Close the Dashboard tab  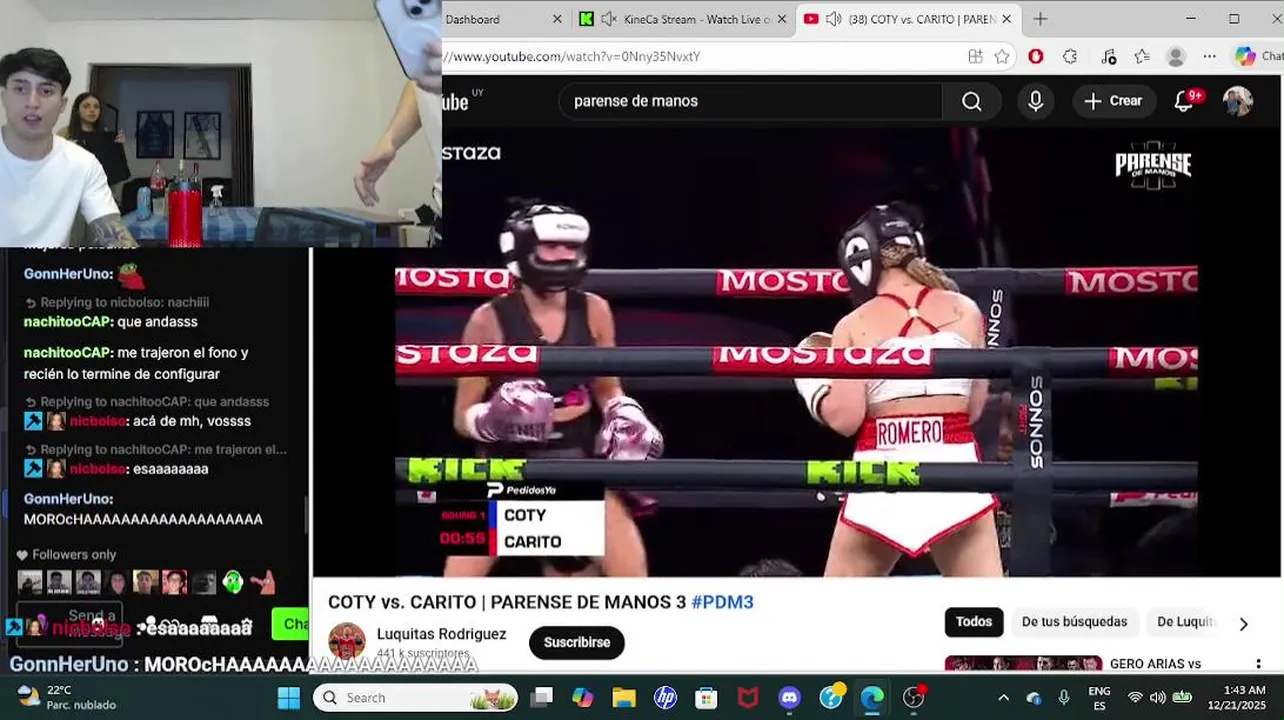tap(557, 19)
